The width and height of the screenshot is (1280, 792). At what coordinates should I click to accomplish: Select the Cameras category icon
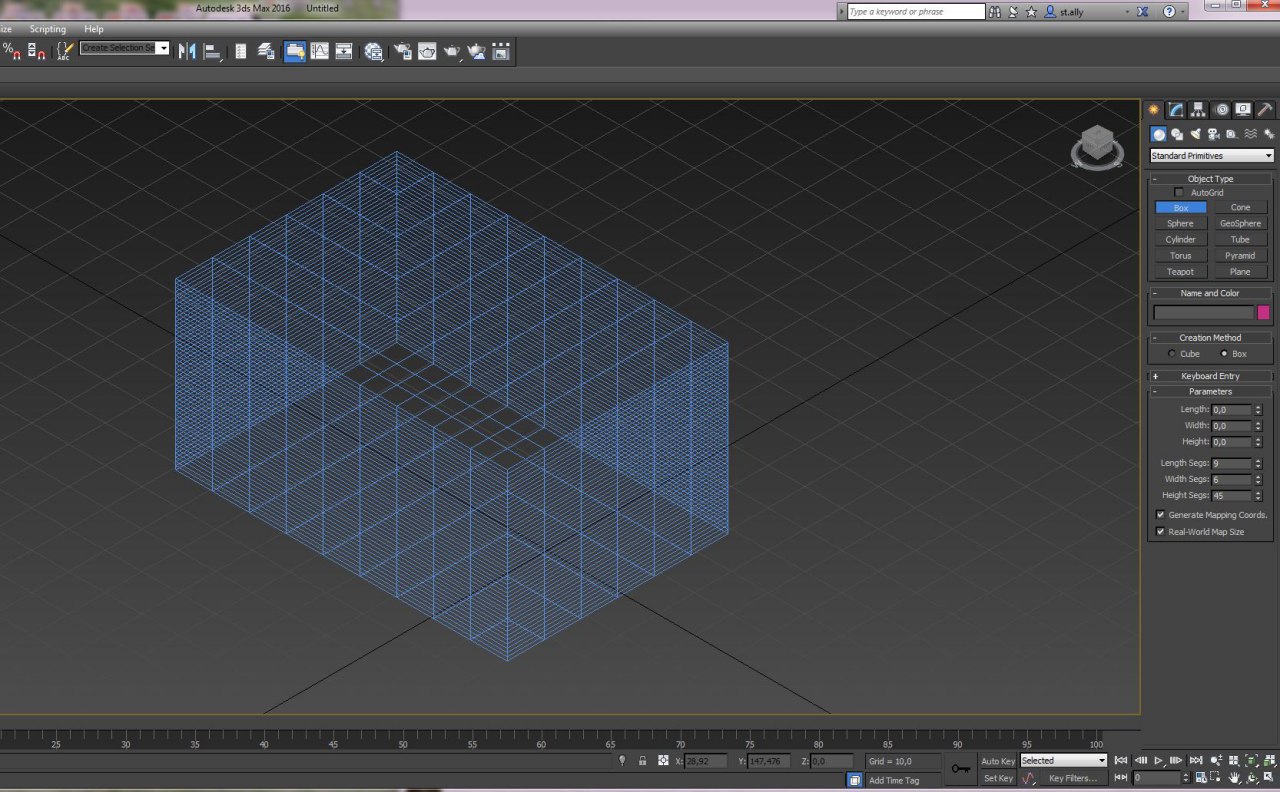[1213, 134]
